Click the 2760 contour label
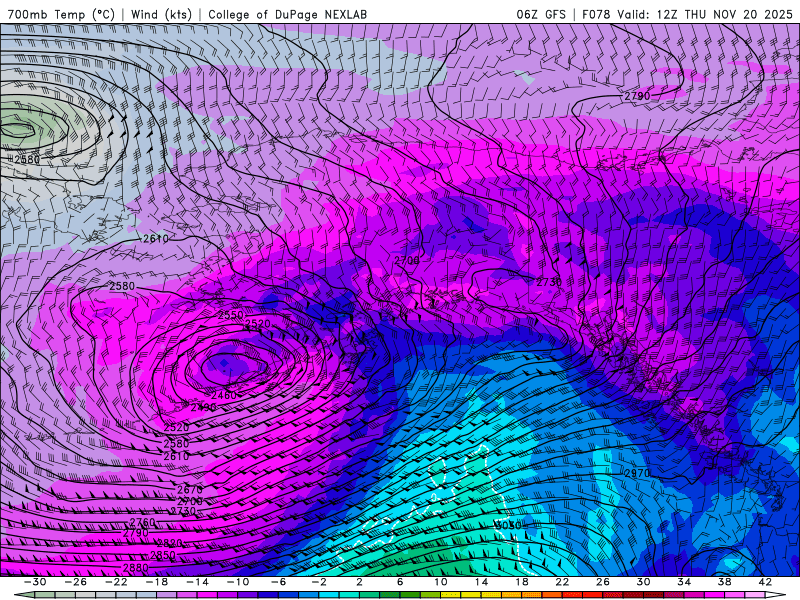This screenshot has width=800, height=600. (x=142, y=522)
